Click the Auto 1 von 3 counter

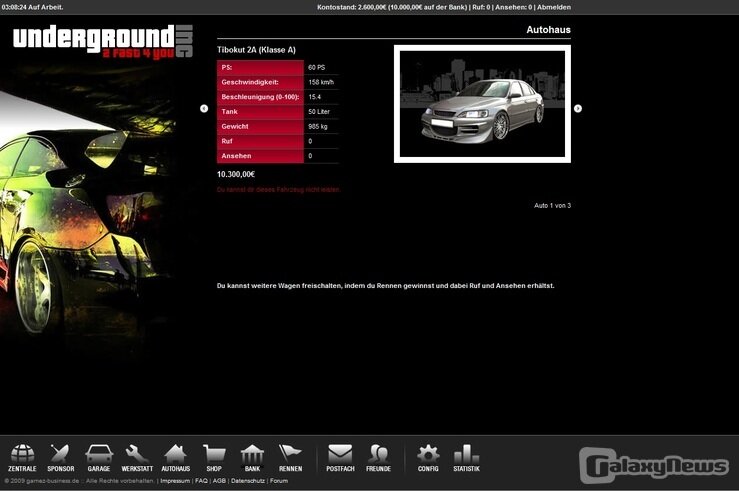point(552,205)
